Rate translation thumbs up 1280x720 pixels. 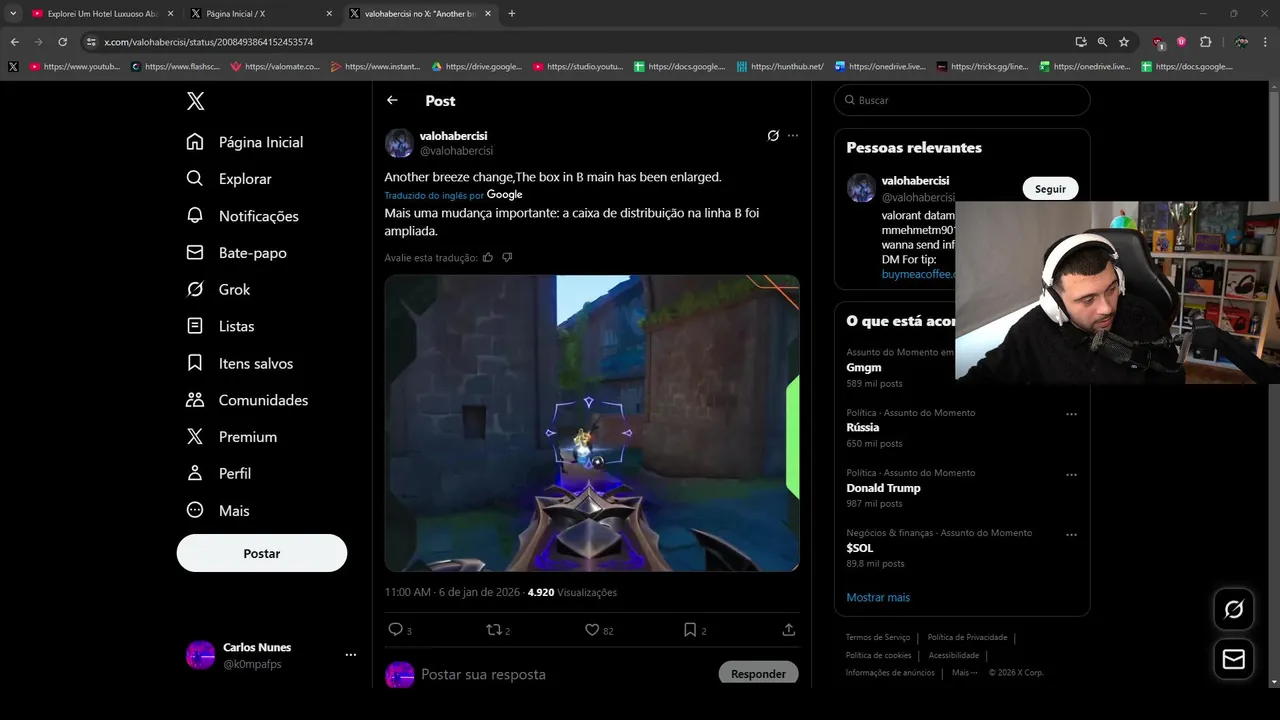pos(488,257)
